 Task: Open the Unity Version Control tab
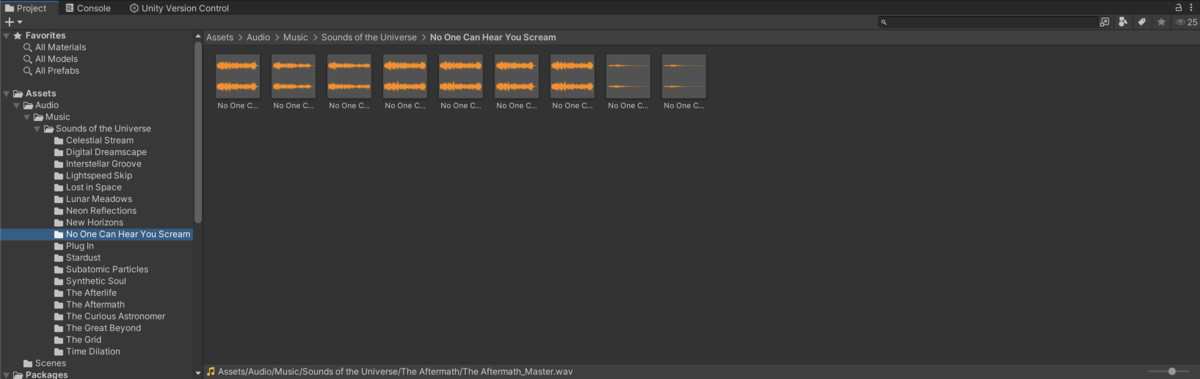[x=179, y=7]
